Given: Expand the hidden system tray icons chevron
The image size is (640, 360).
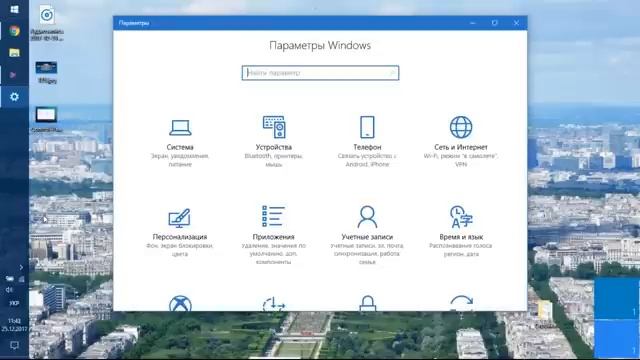Looking at the screenshot, I should pyautogui.click(x=21, y=268).
